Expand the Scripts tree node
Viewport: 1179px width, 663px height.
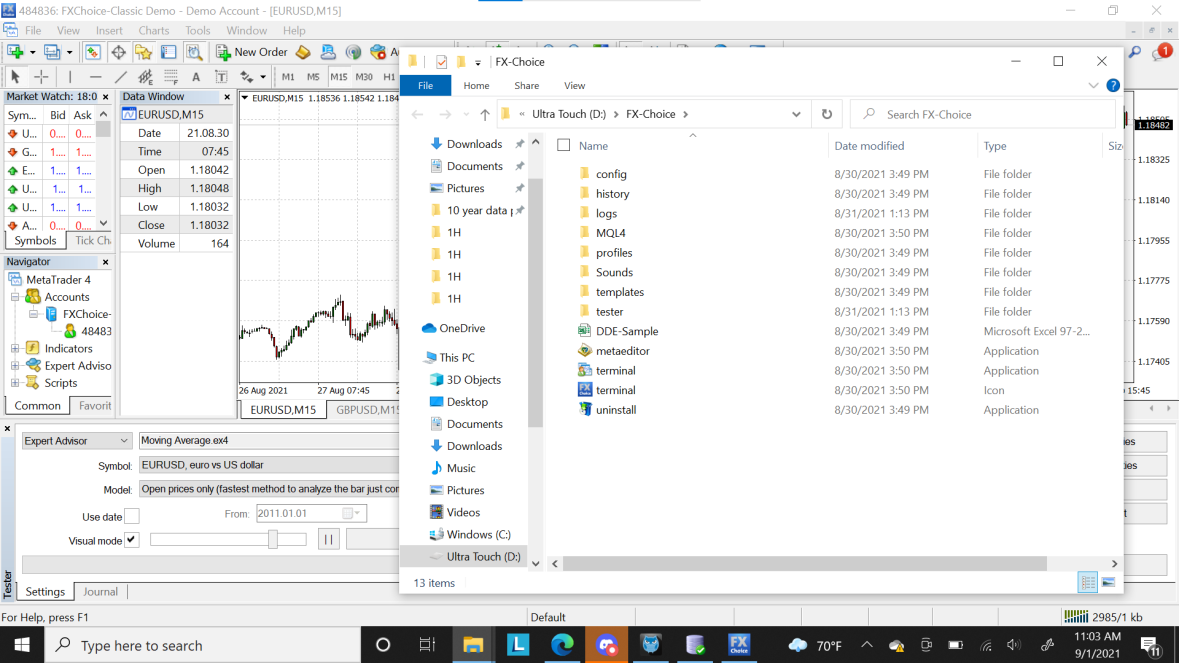tap(15, 383)
